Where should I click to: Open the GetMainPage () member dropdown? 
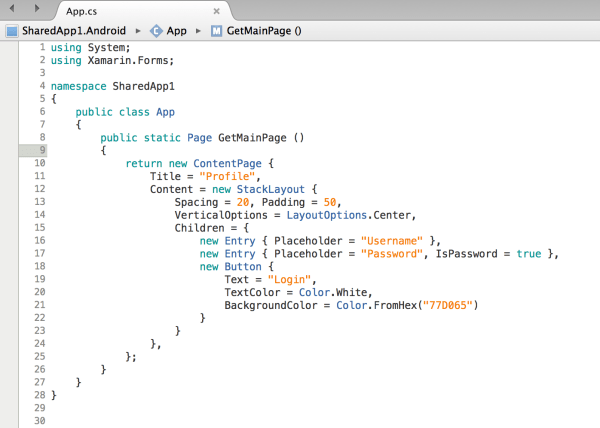click(264, 31)
